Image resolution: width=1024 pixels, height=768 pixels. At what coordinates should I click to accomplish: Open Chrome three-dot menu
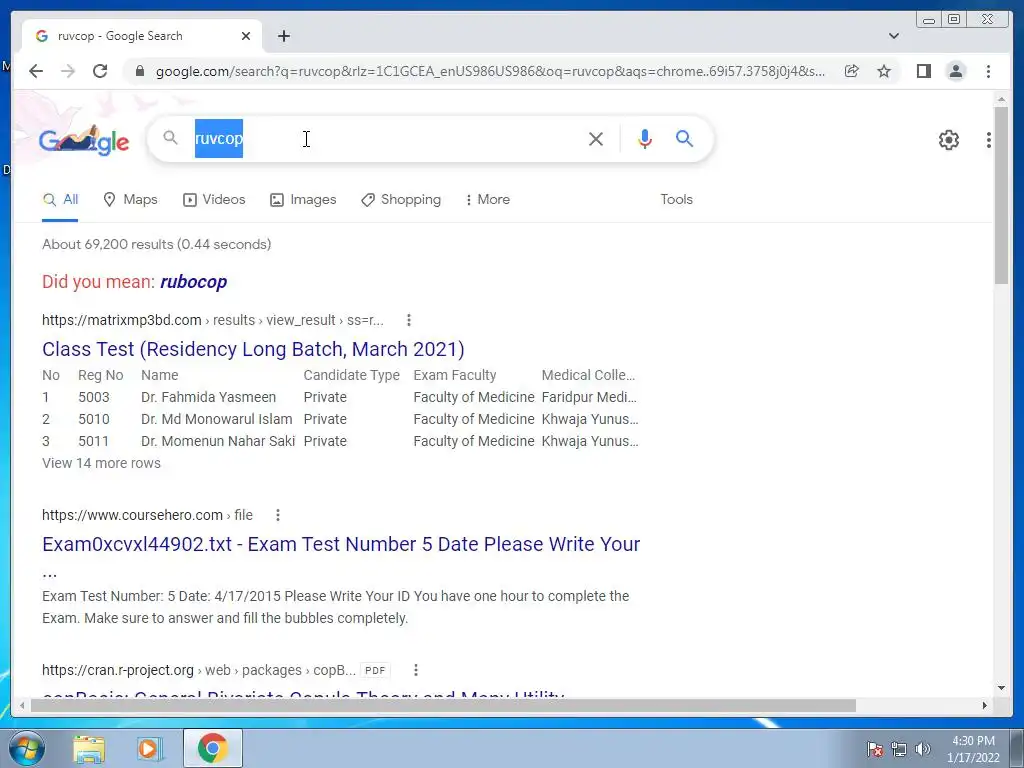click(x=989, y=71)
